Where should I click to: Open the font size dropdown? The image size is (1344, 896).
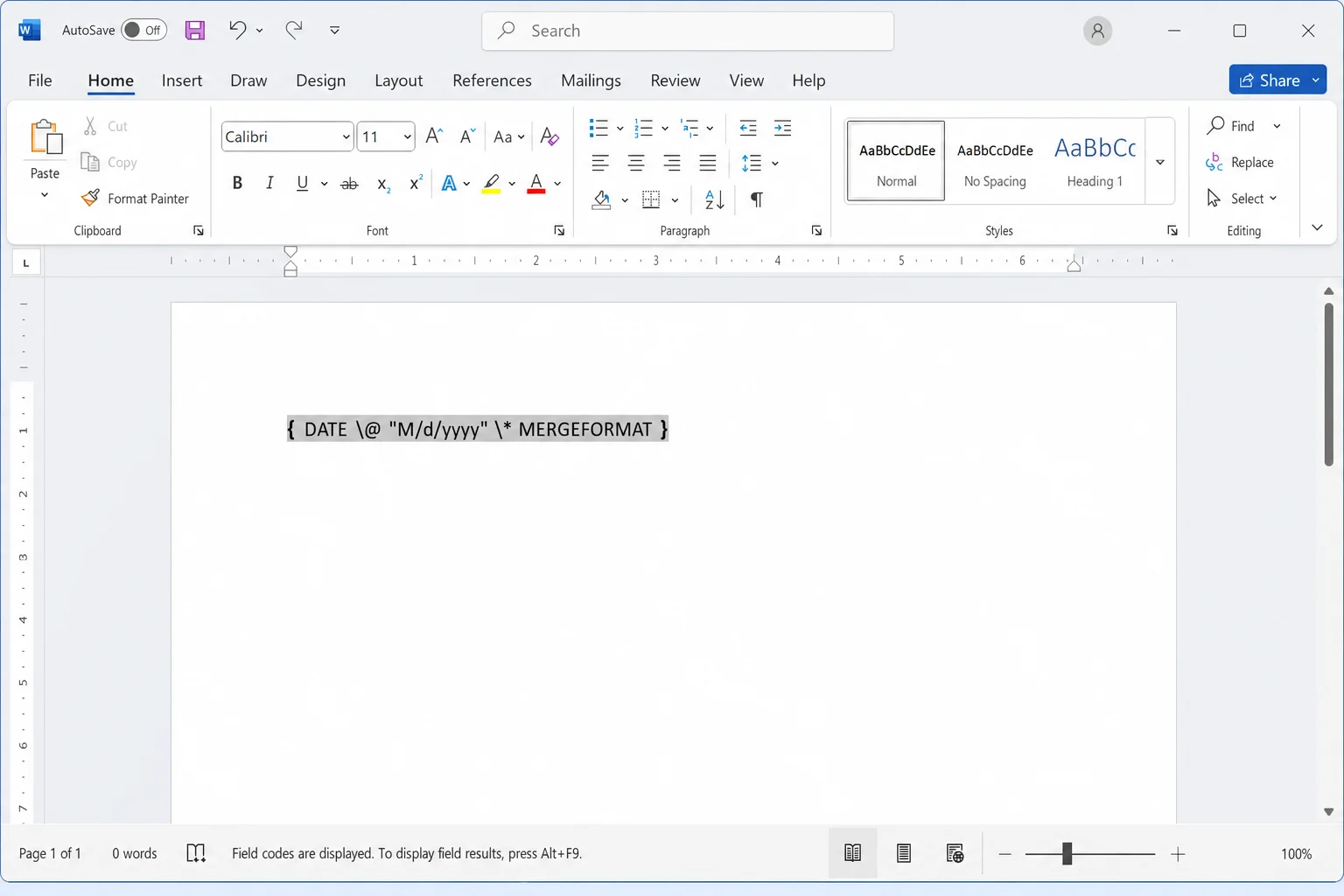coord(407,136)
